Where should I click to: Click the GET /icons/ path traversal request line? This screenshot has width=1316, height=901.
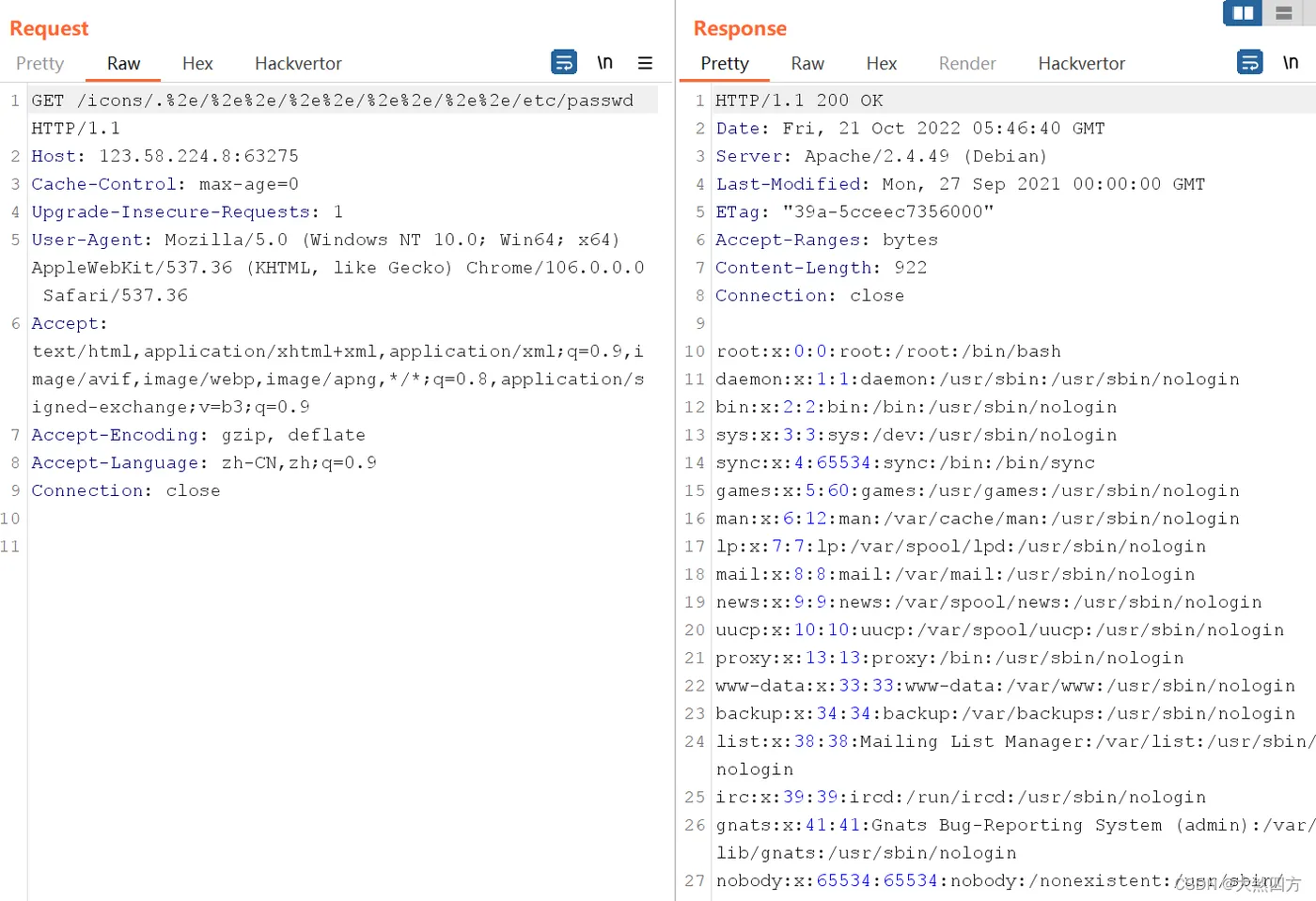click(333, 101)
